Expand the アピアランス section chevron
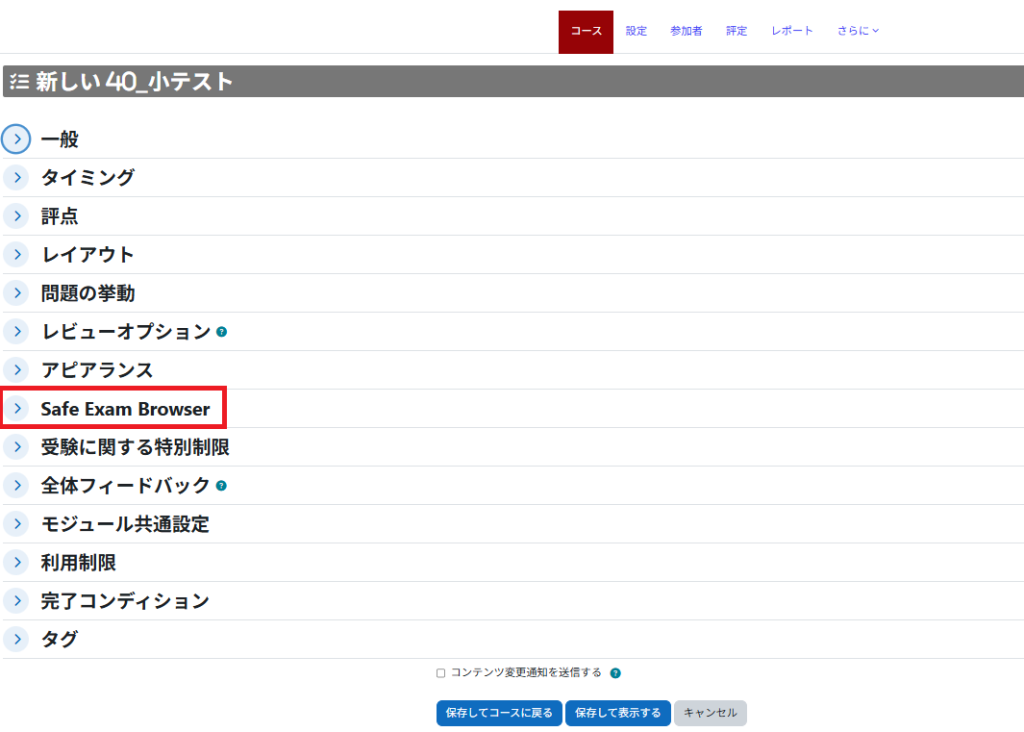This screenshot has height=732, width=1024. pyautogui.click(x=16, y=370)
